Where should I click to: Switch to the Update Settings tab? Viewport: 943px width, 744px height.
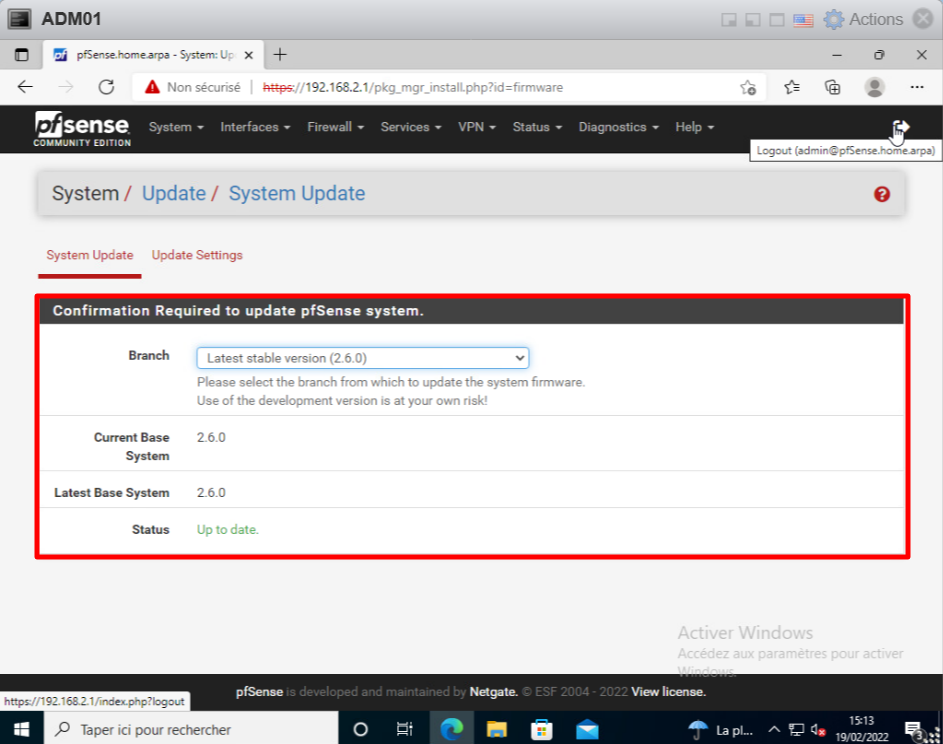pos(197,255)
